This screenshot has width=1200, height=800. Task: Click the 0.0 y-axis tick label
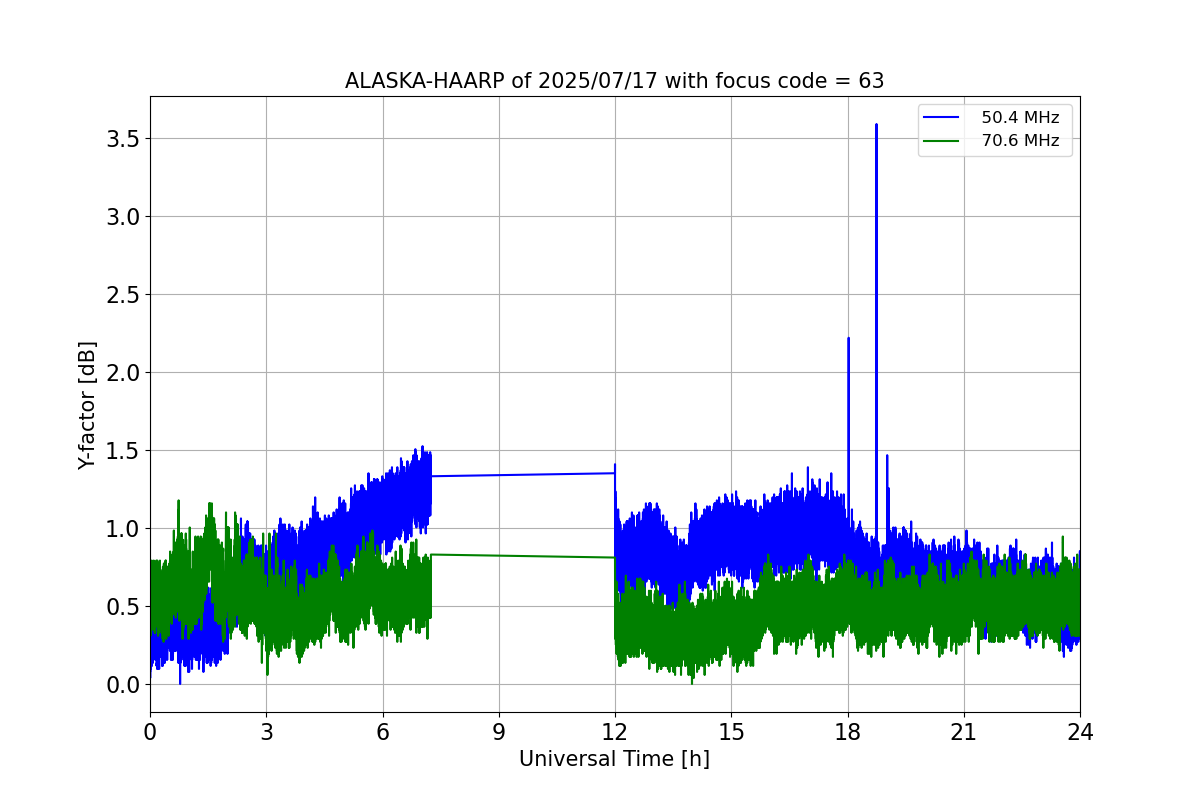122,684
